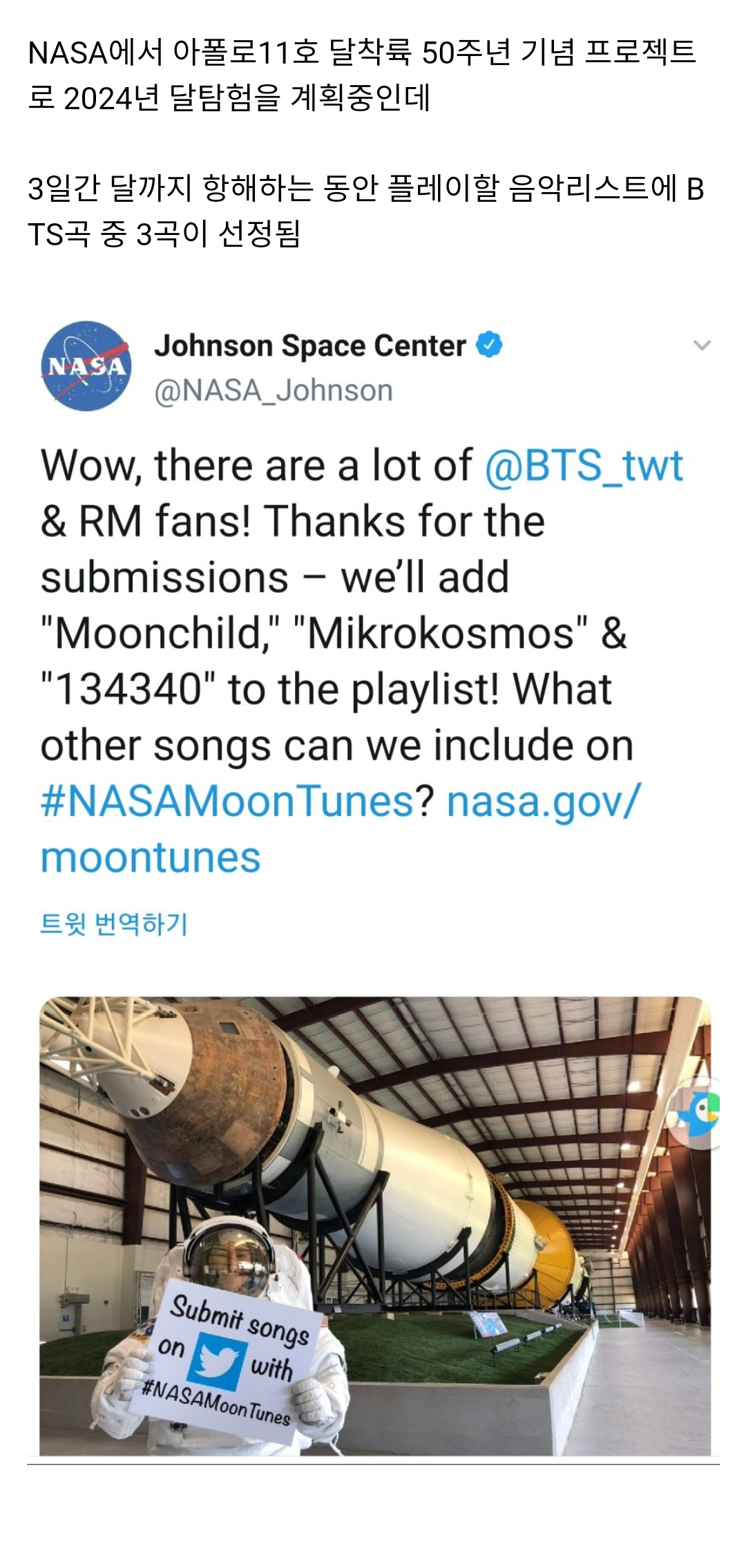Click the "Mikrokosmos" song title in the tweet

tap(441, 633)
